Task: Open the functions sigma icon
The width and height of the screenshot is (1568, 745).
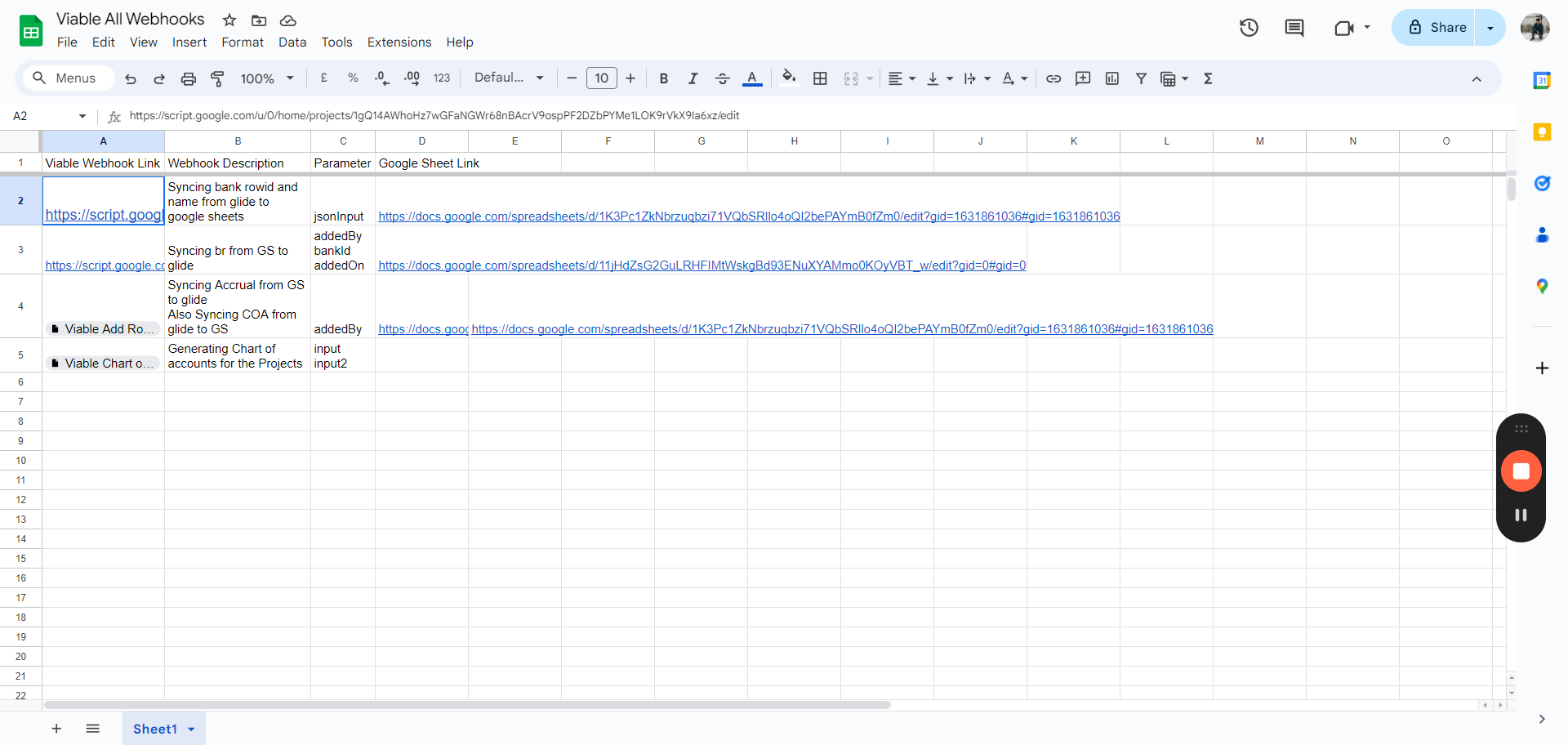Action: tap(1208, 78)
